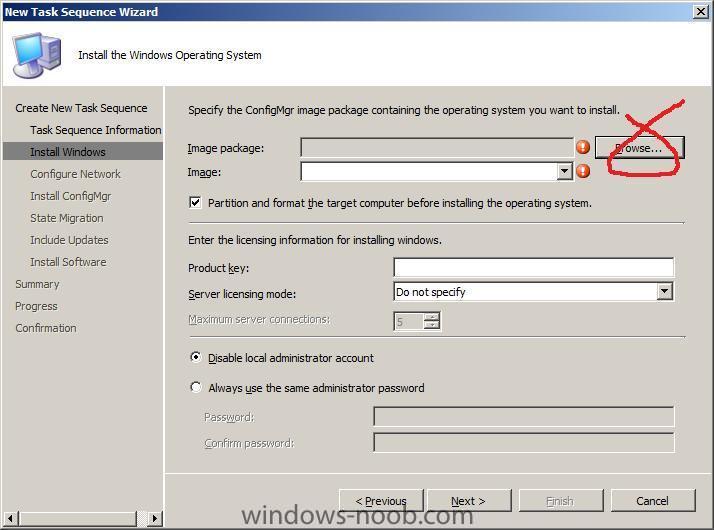Image resolution: width=714 pixels, height=530 pixels.
Task: Open the Install ConfigMgr step
Action: tap(71, 196)
